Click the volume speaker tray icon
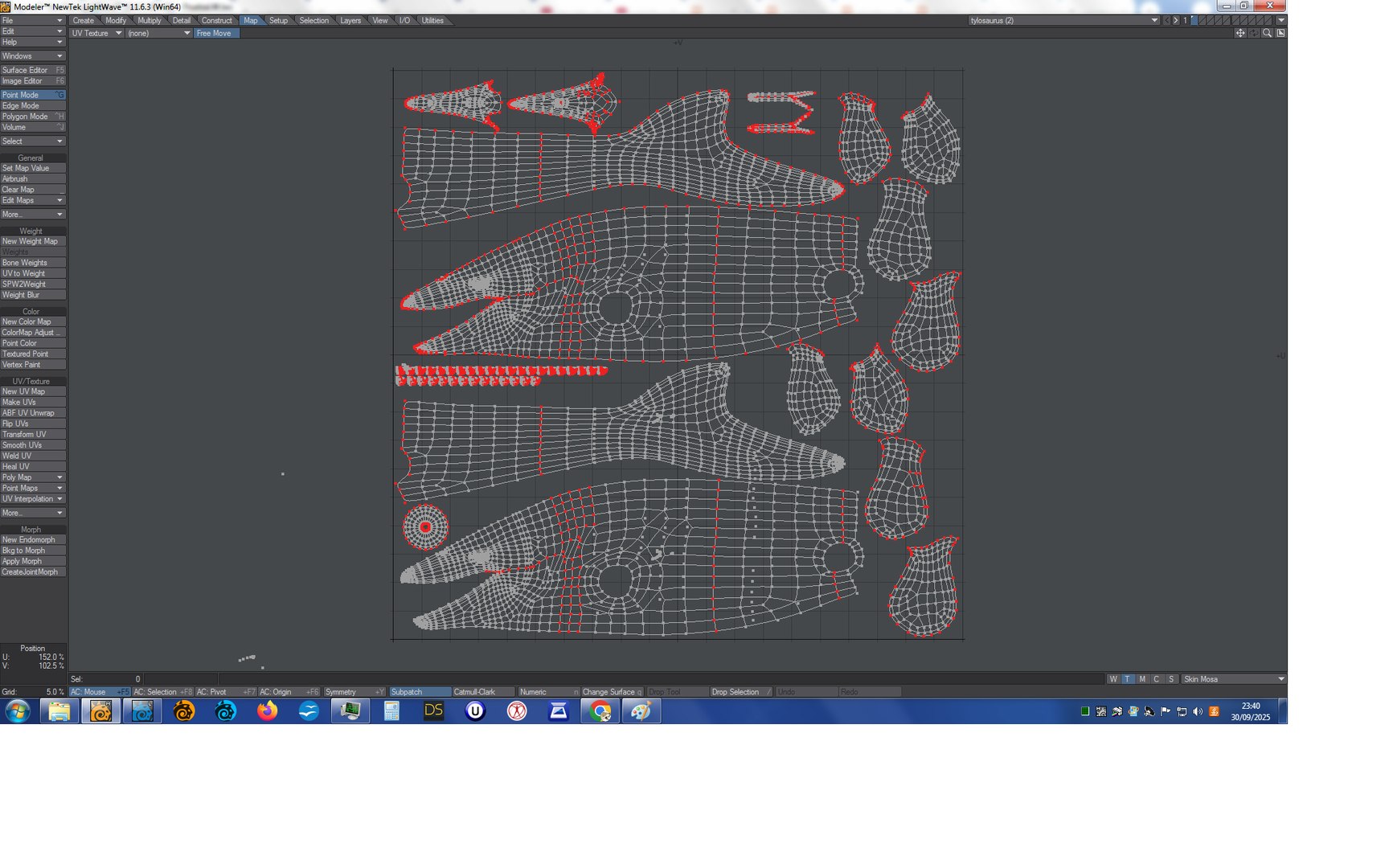 (x=1198, y=711)
